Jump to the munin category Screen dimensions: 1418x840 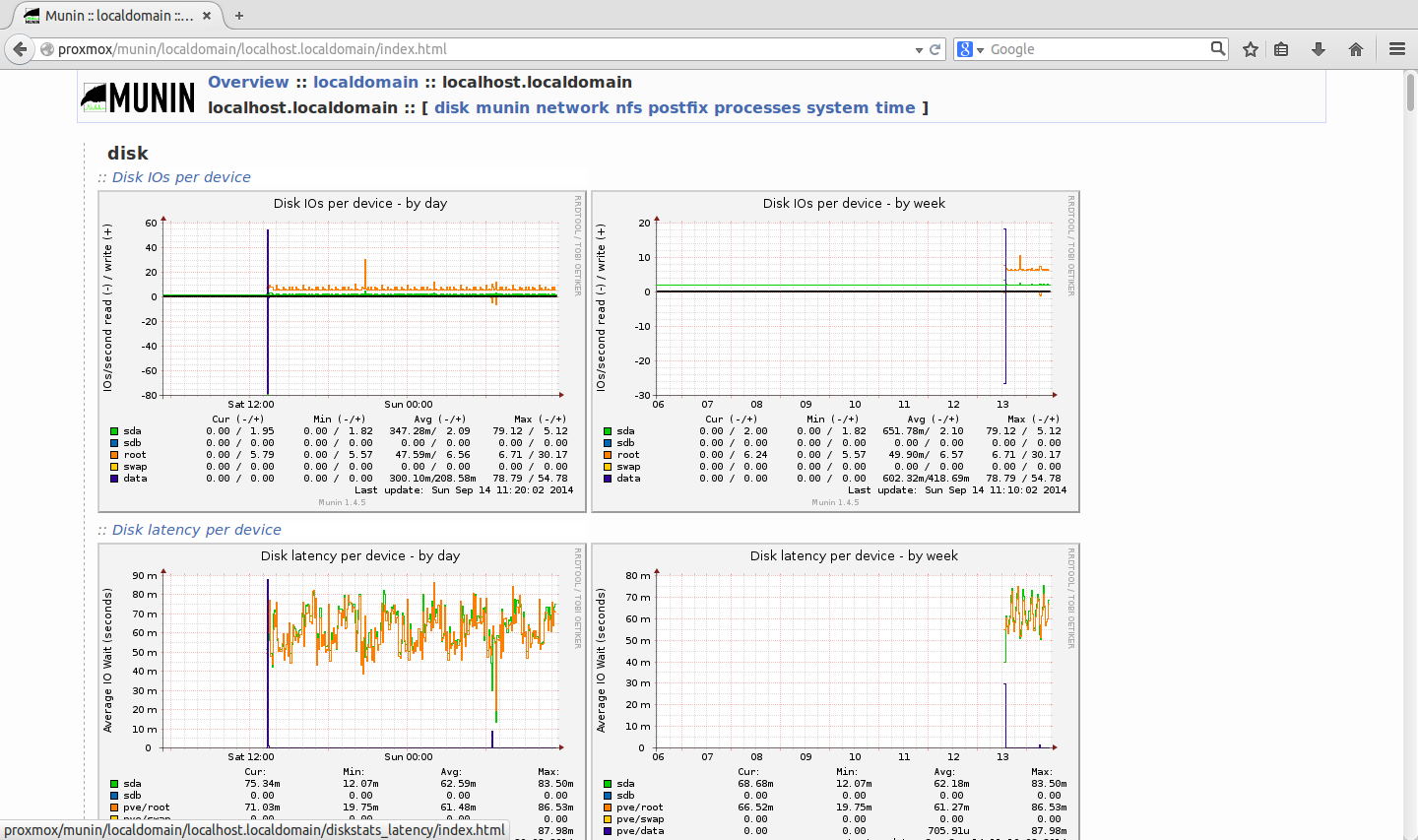tap(502, 108)
